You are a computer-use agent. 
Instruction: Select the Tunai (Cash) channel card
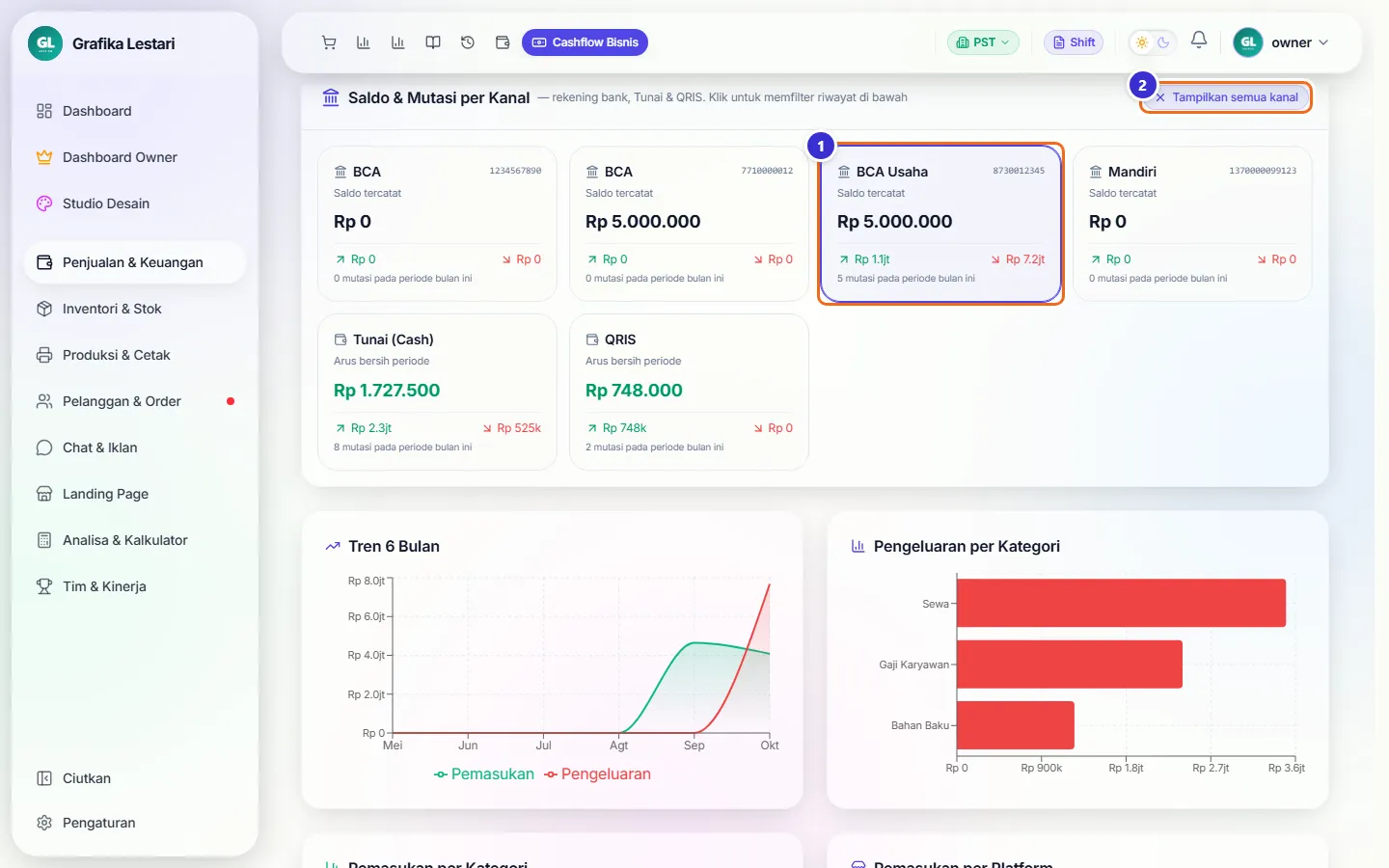click(437, 392)
